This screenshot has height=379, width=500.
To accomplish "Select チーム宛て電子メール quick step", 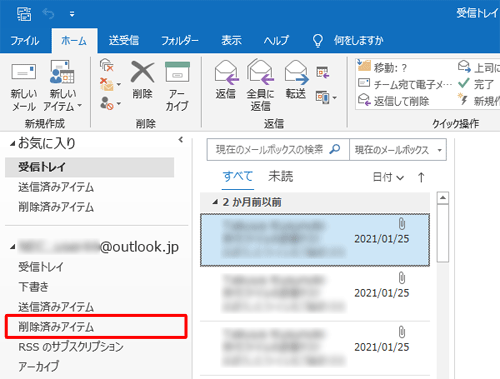I will [x=405, y=84].
